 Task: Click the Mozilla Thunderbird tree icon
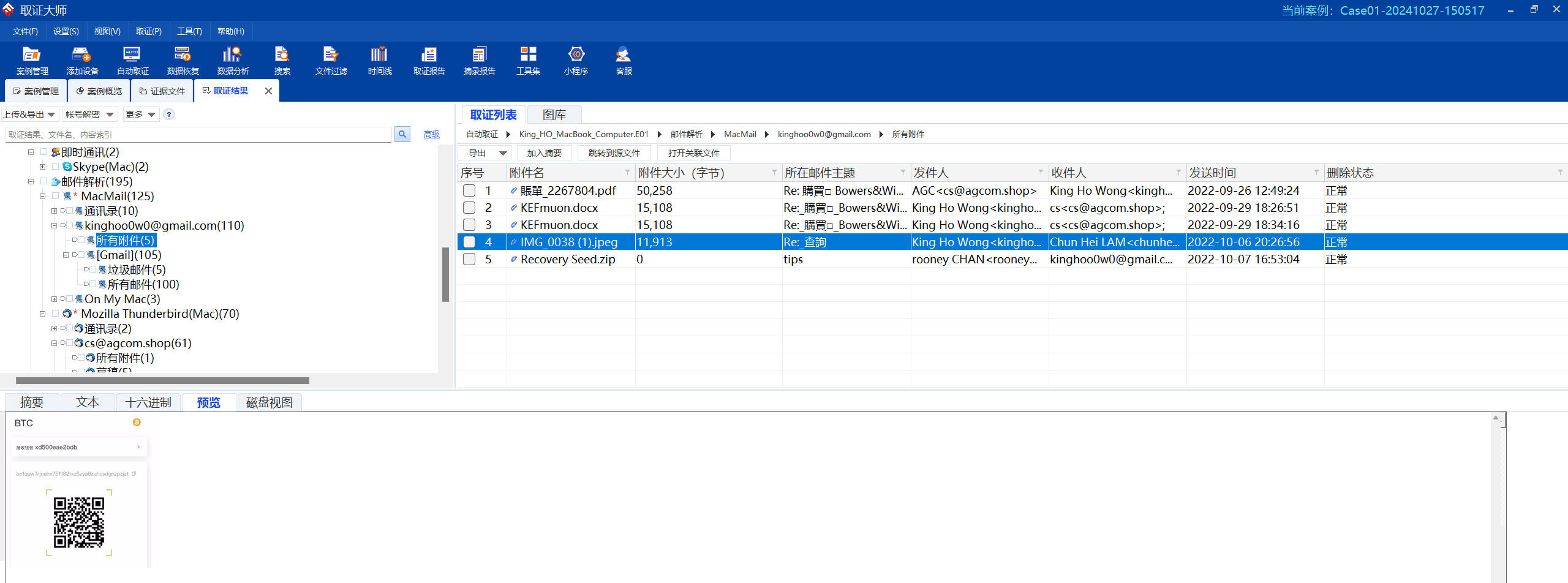[x=67, y=314]
